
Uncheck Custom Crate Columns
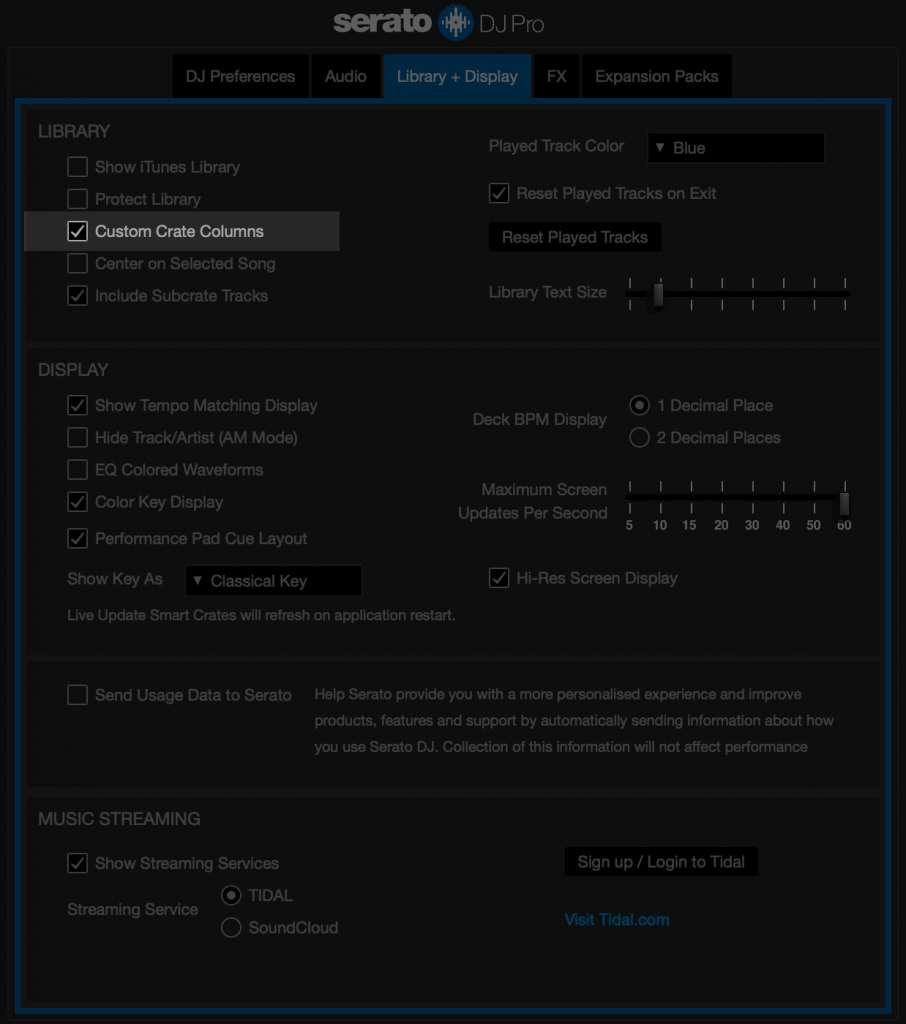(77, 231)
